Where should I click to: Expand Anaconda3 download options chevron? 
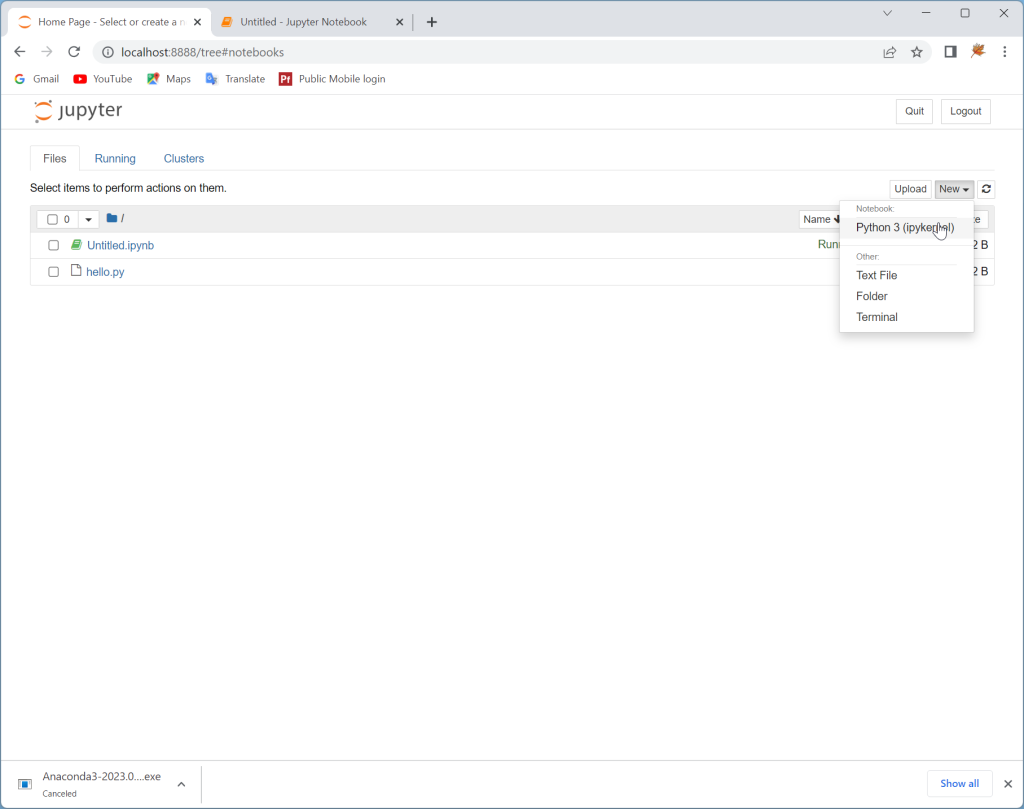(x=182, y=784)
